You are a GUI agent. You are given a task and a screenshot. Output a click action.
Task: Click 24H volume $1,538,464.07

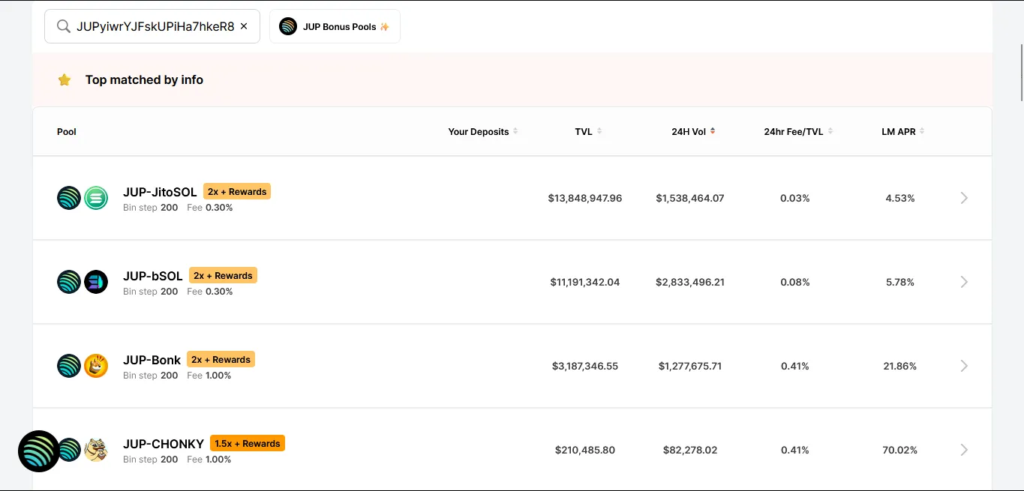coord(690,198)
